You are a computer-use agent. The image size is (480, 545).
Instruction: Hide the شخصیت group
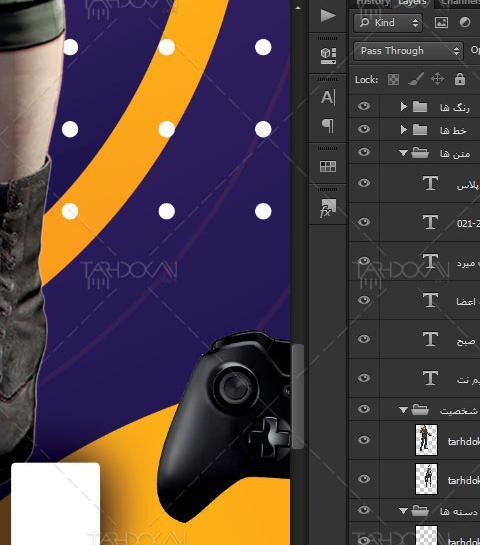(364, 409)
